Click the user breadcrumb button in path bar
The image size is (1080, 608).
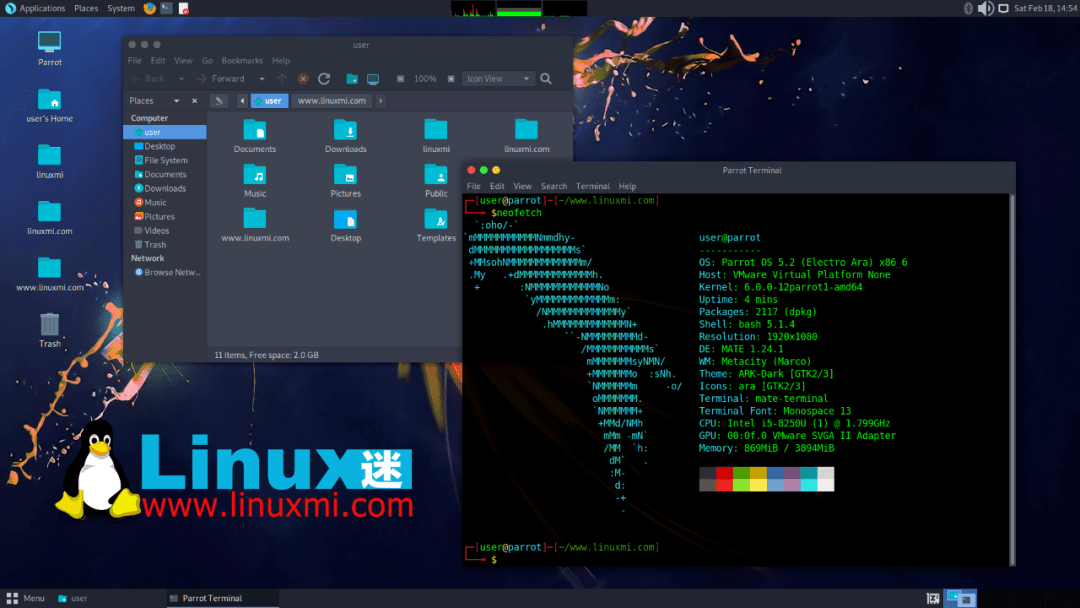point(270,100)
